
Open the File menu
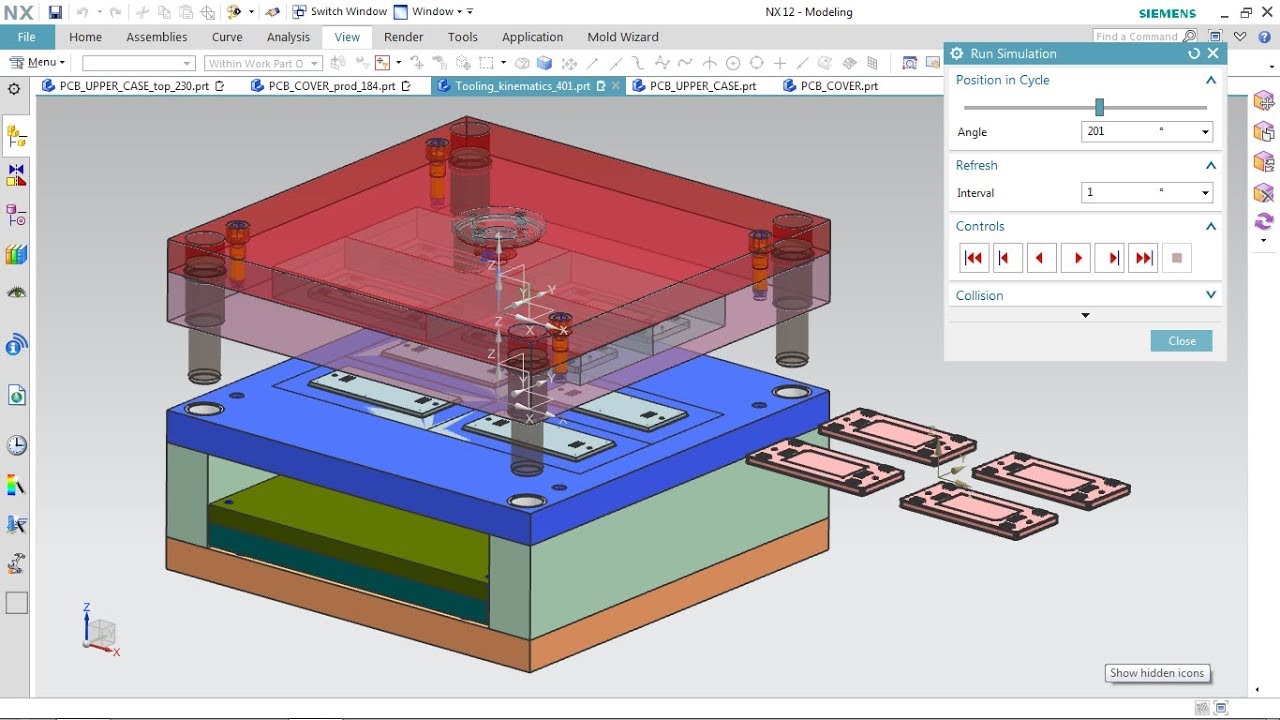pos(27,37)
